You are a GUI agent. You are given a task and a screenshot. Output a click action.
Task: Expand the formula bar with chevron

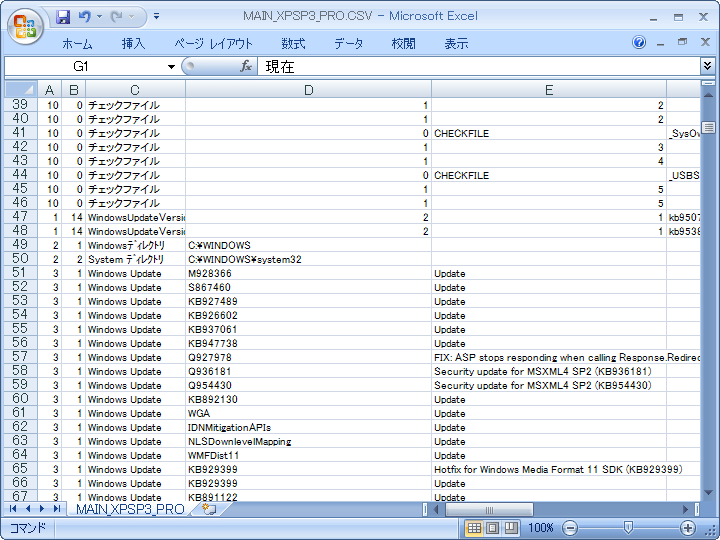pos(707,66)
